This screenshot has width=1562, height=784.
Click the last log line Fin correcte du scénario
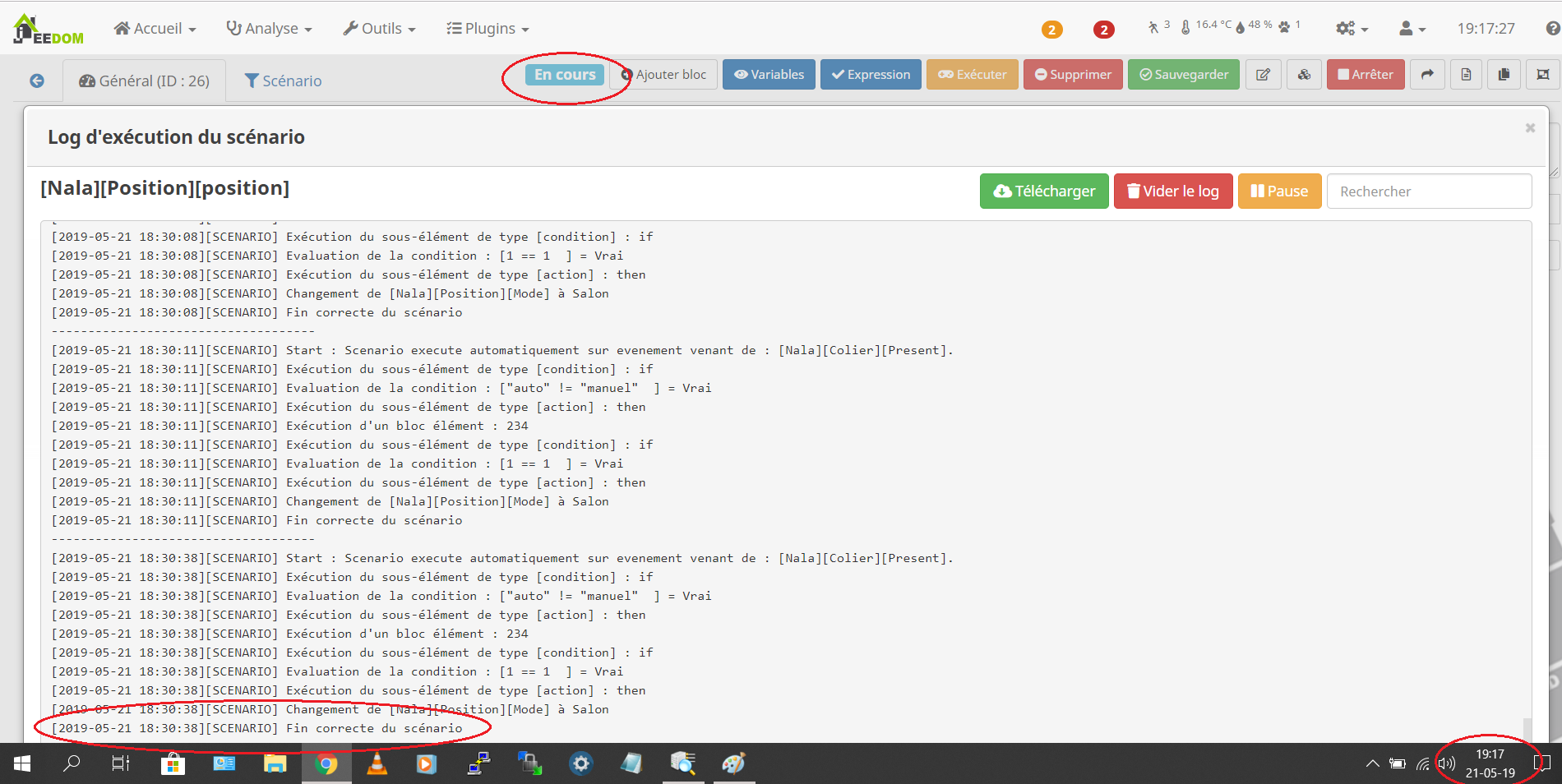pyautogui.click(x=257, y=729)
